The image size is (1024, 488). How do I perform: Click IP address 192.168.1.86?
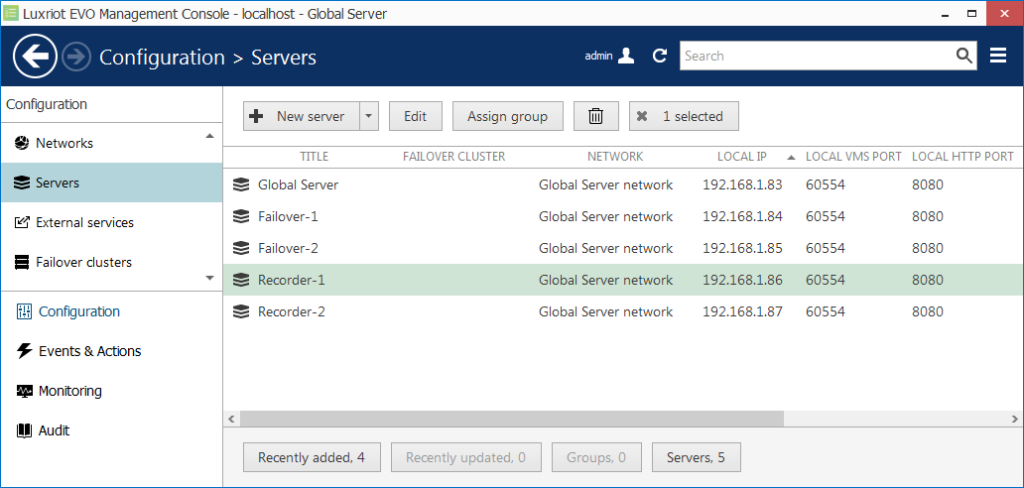click(743, 280)
